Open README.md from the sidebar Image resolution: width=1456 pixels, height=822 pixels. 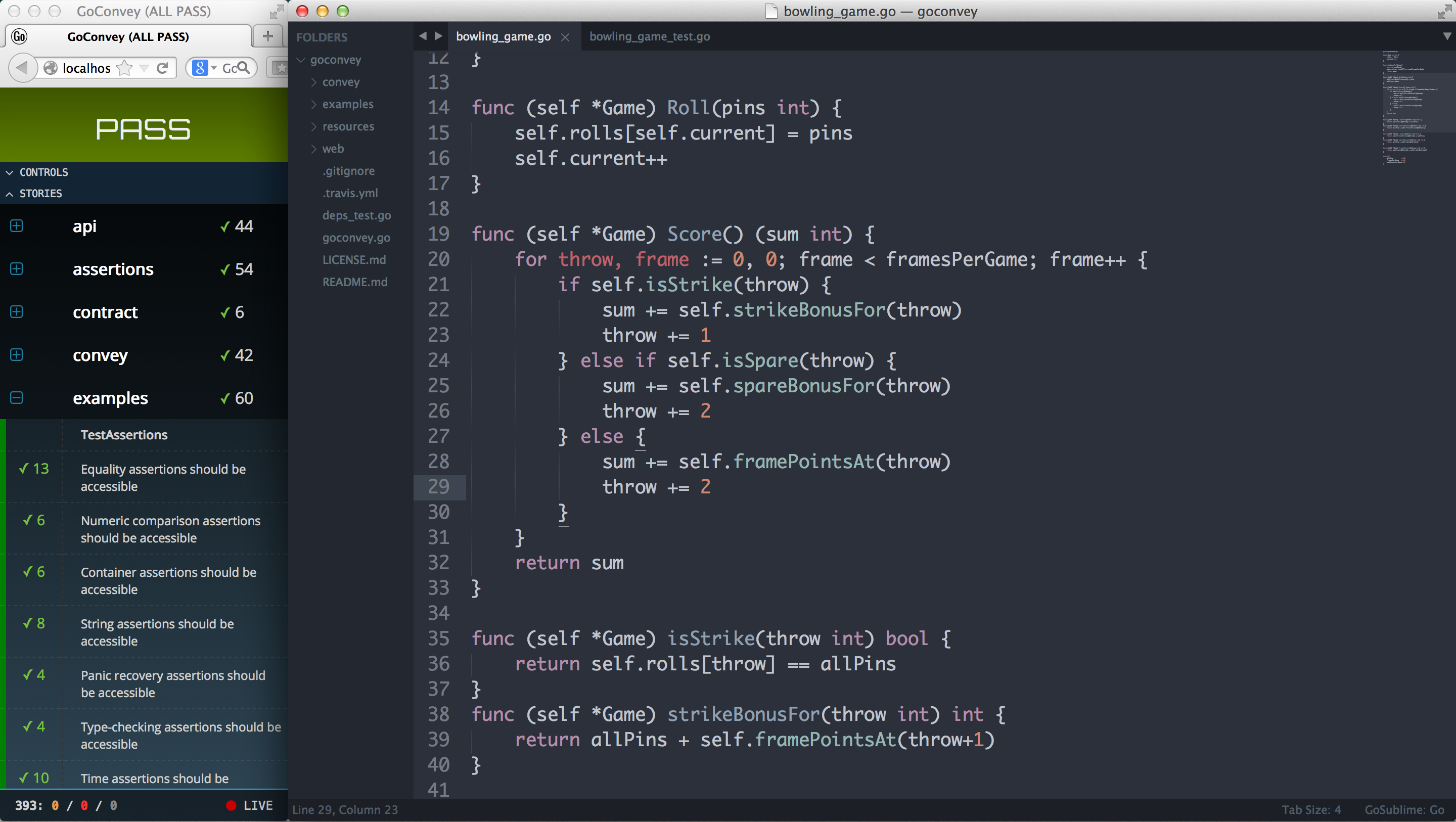click(x=354, y=282)
